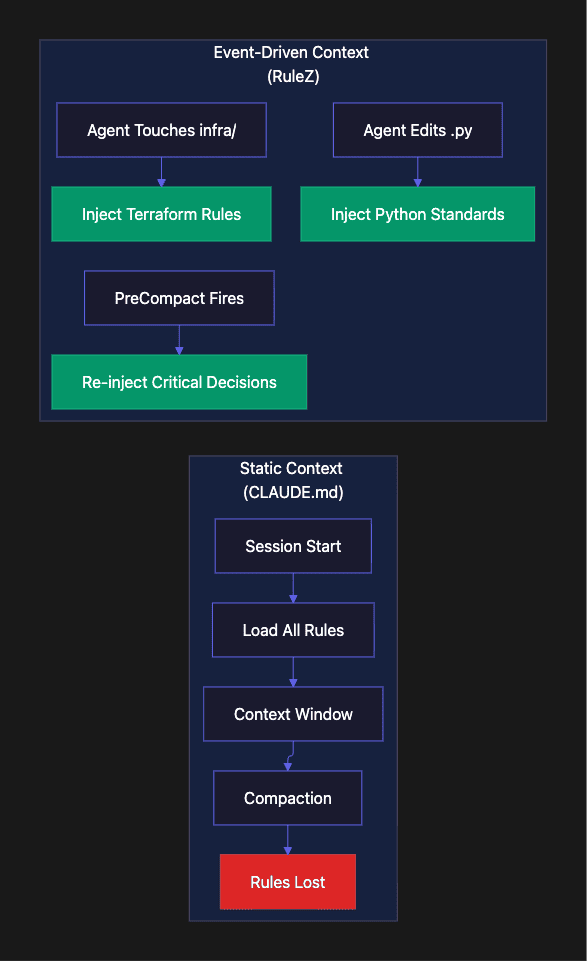
Task: Click arrow below Agent Edits .py
Action: pyautogui.click(x=417, y=172)
